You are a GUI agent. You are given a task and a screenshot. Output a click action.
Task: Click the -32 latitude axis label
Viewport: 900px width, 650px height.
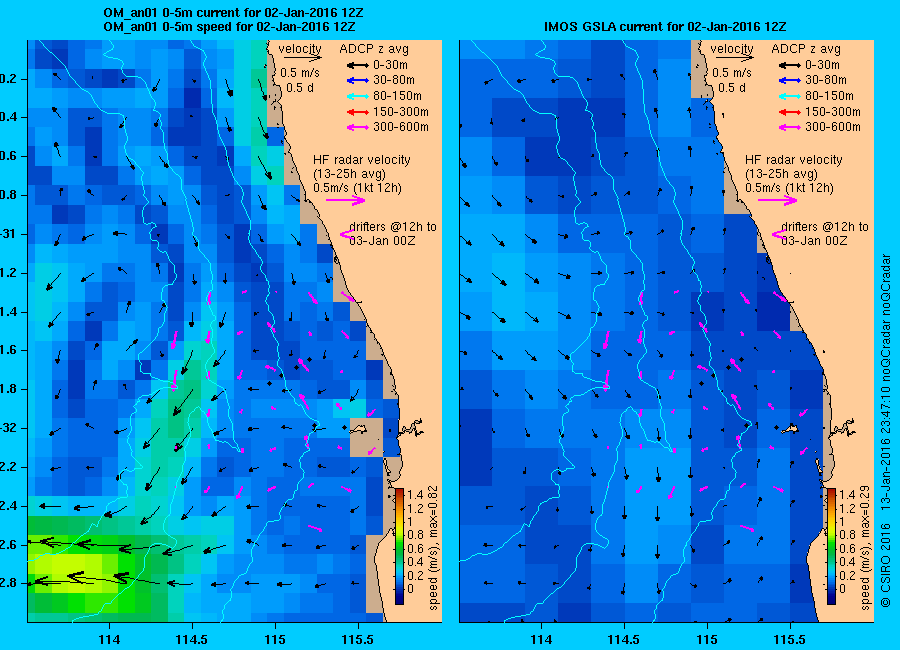click(8, 428)
